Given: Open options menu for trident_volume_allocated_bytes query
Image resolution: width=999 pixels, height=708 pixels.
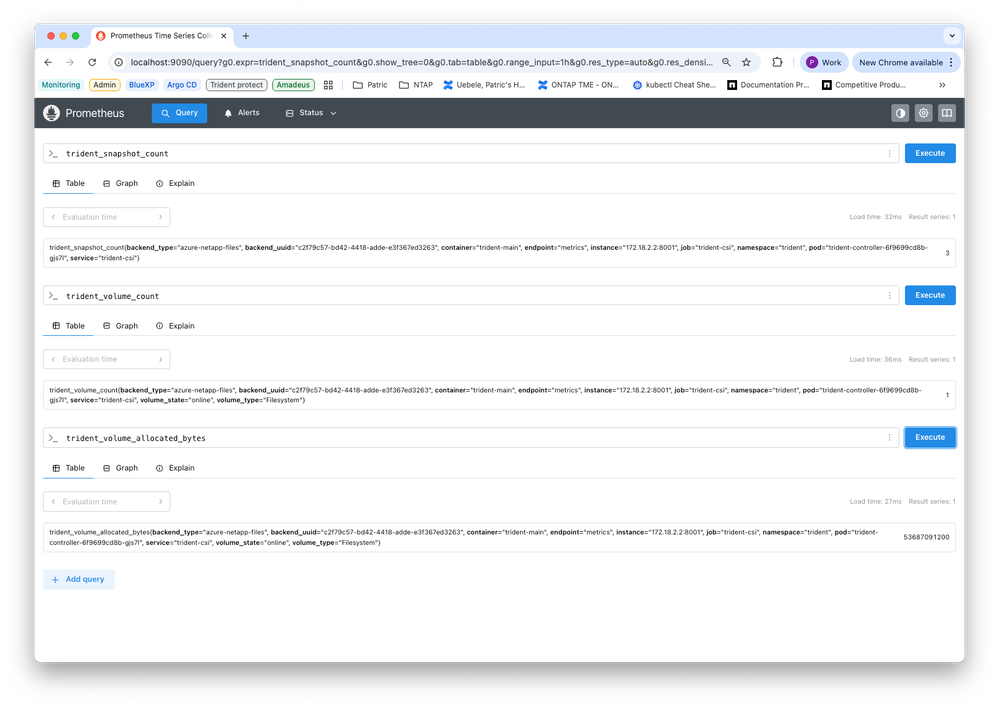Looking at the screenshot, I should [889, 438].
